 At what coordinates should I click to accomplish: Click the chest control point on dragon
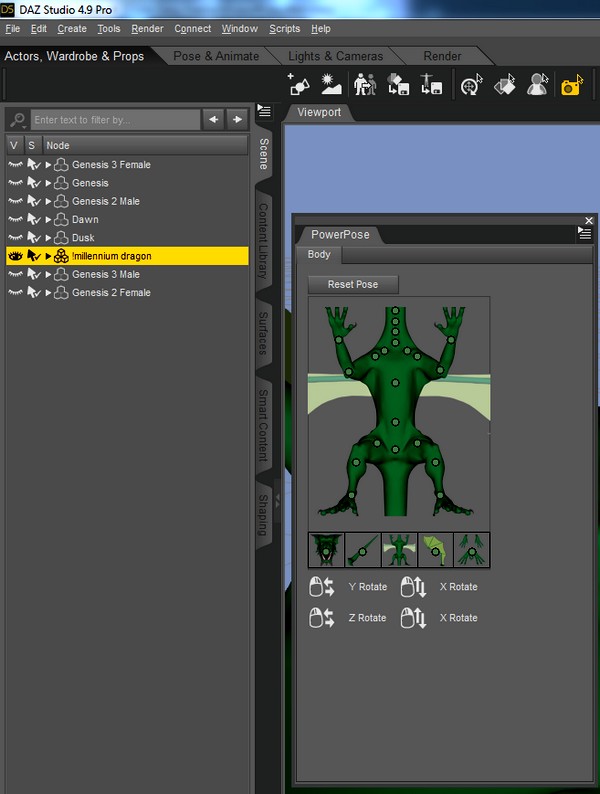(395, 383)
